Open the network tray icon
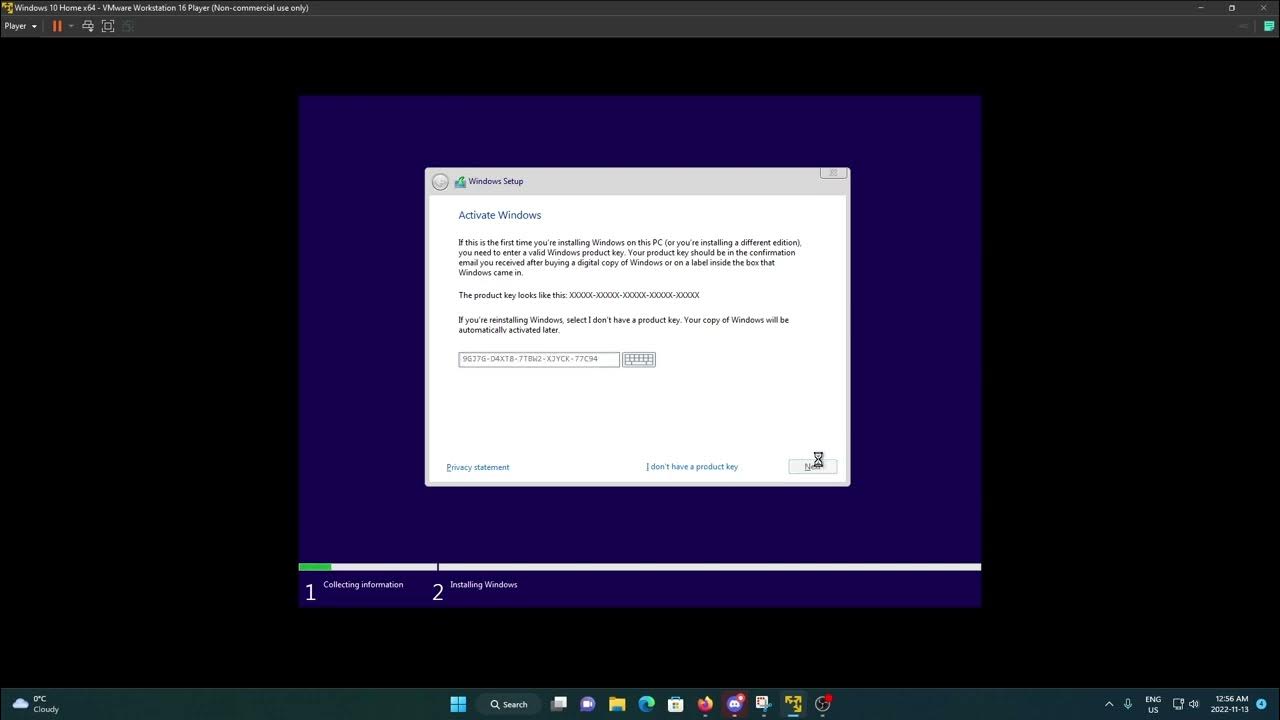This screenshot has width=1280, height=720. pyautogui.click(x=1178, y=704)
